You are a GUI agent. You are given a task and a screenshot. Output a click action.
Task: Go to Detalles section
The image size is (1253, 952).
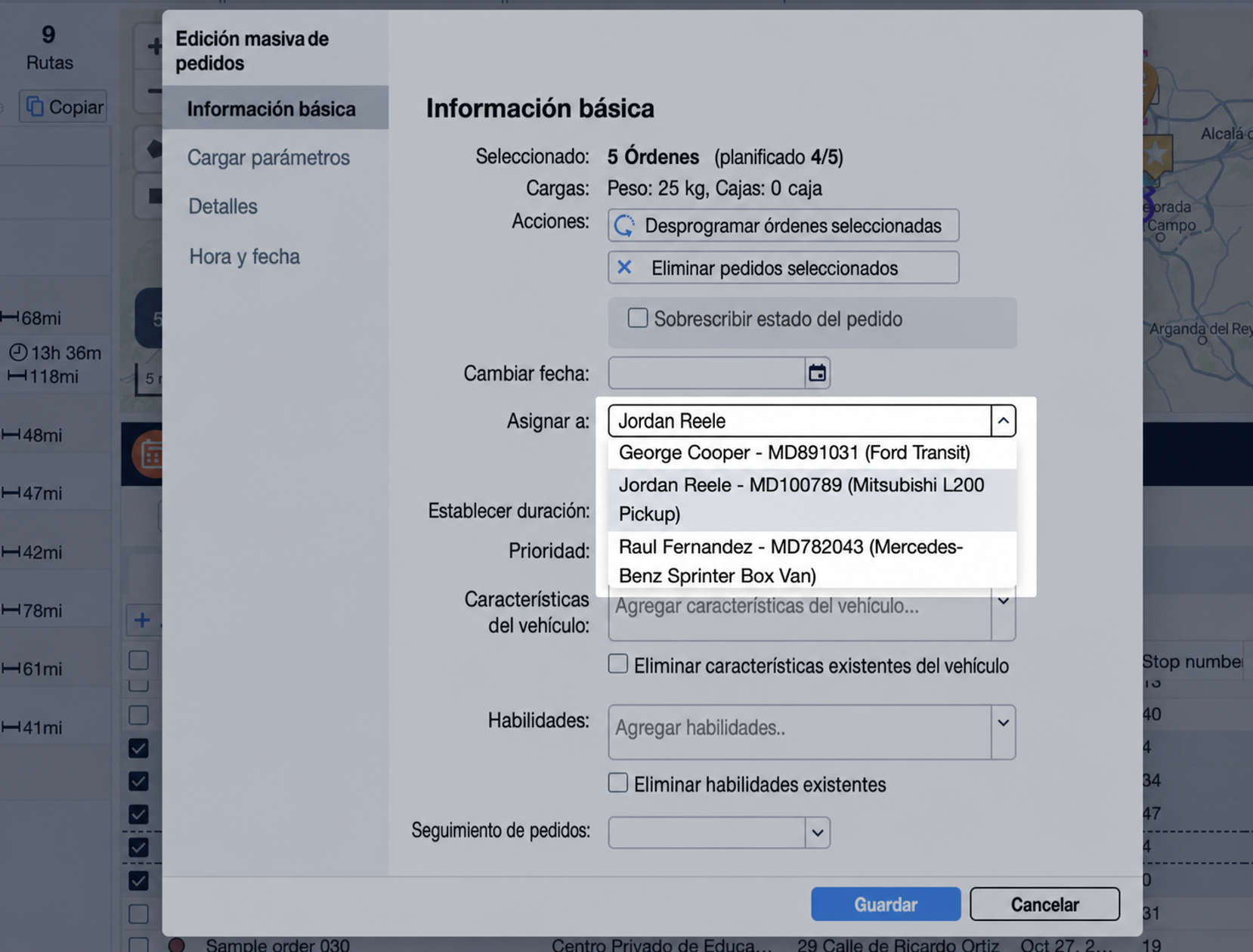[223, 206]
